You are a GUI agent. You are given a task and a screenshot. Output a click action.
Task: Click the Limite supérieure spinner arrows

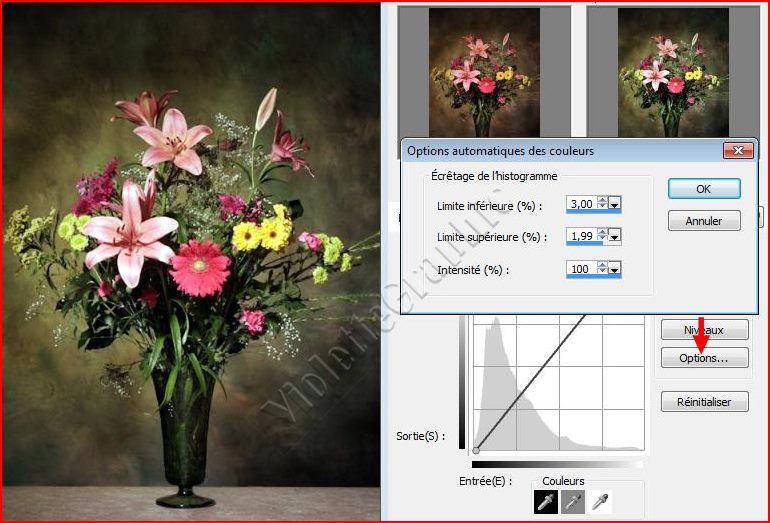(x=602, y=237)
